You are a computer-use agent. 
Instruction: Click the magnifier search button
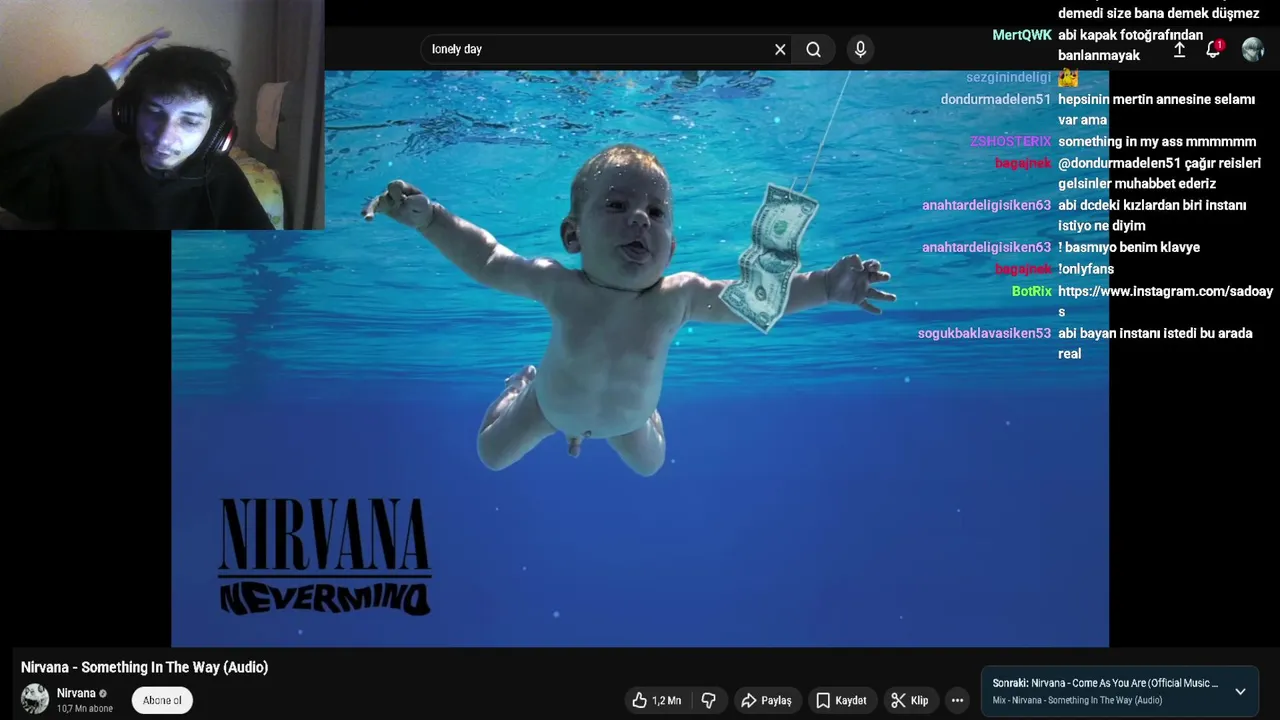click(x=814, y=49)
